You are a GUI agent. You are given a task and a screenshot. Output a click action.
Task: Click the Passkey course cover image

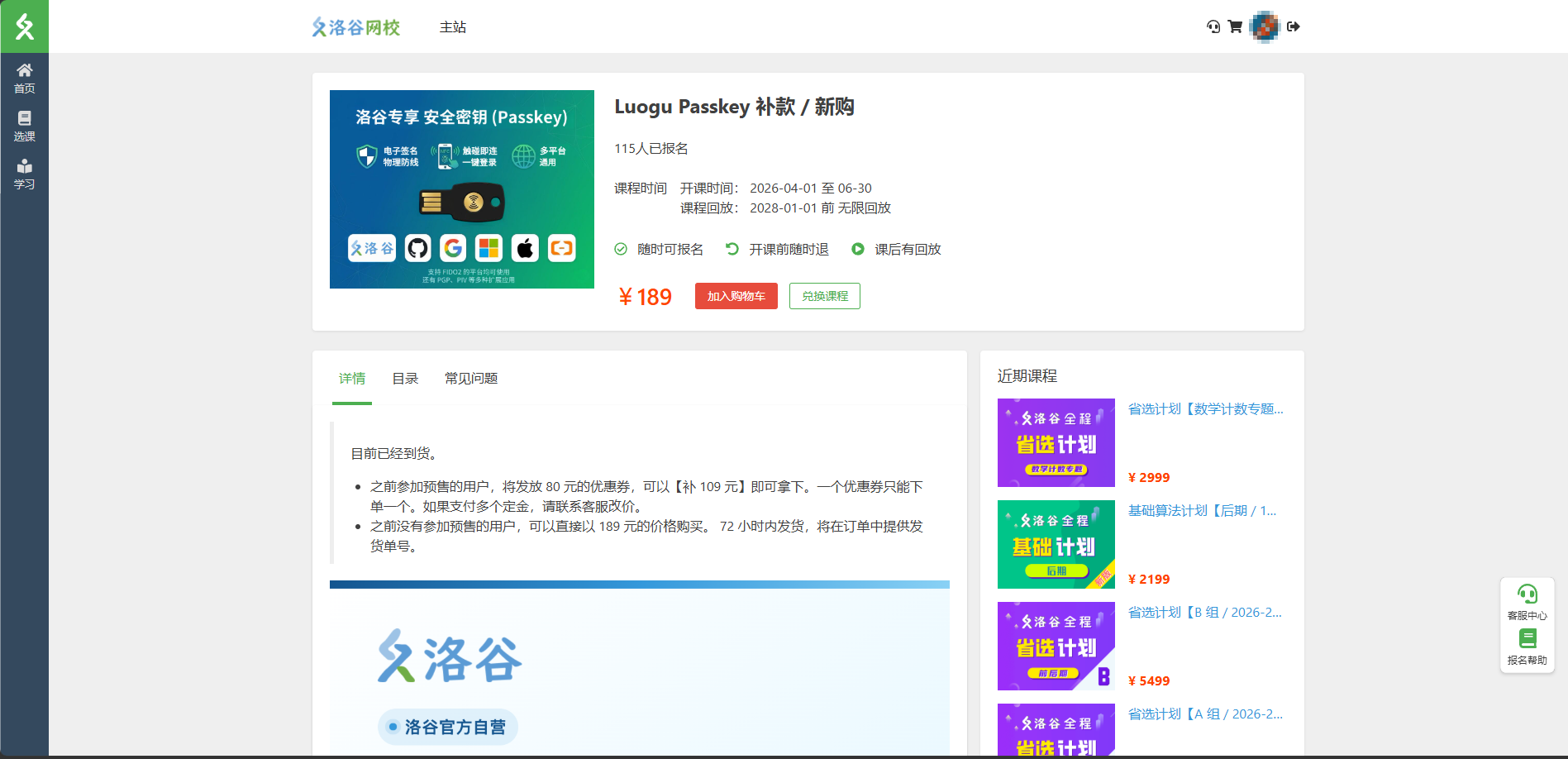[462, 189]
